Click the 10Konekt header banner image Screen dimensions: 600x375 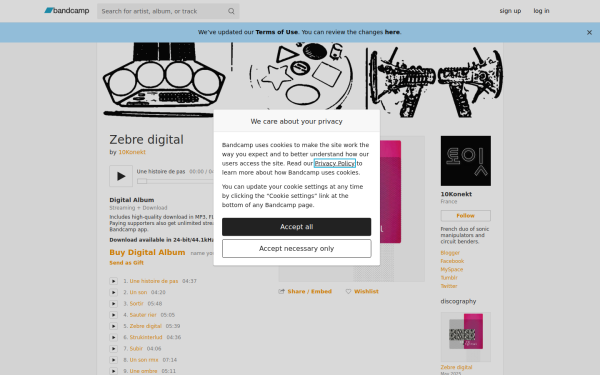(300, 80)
